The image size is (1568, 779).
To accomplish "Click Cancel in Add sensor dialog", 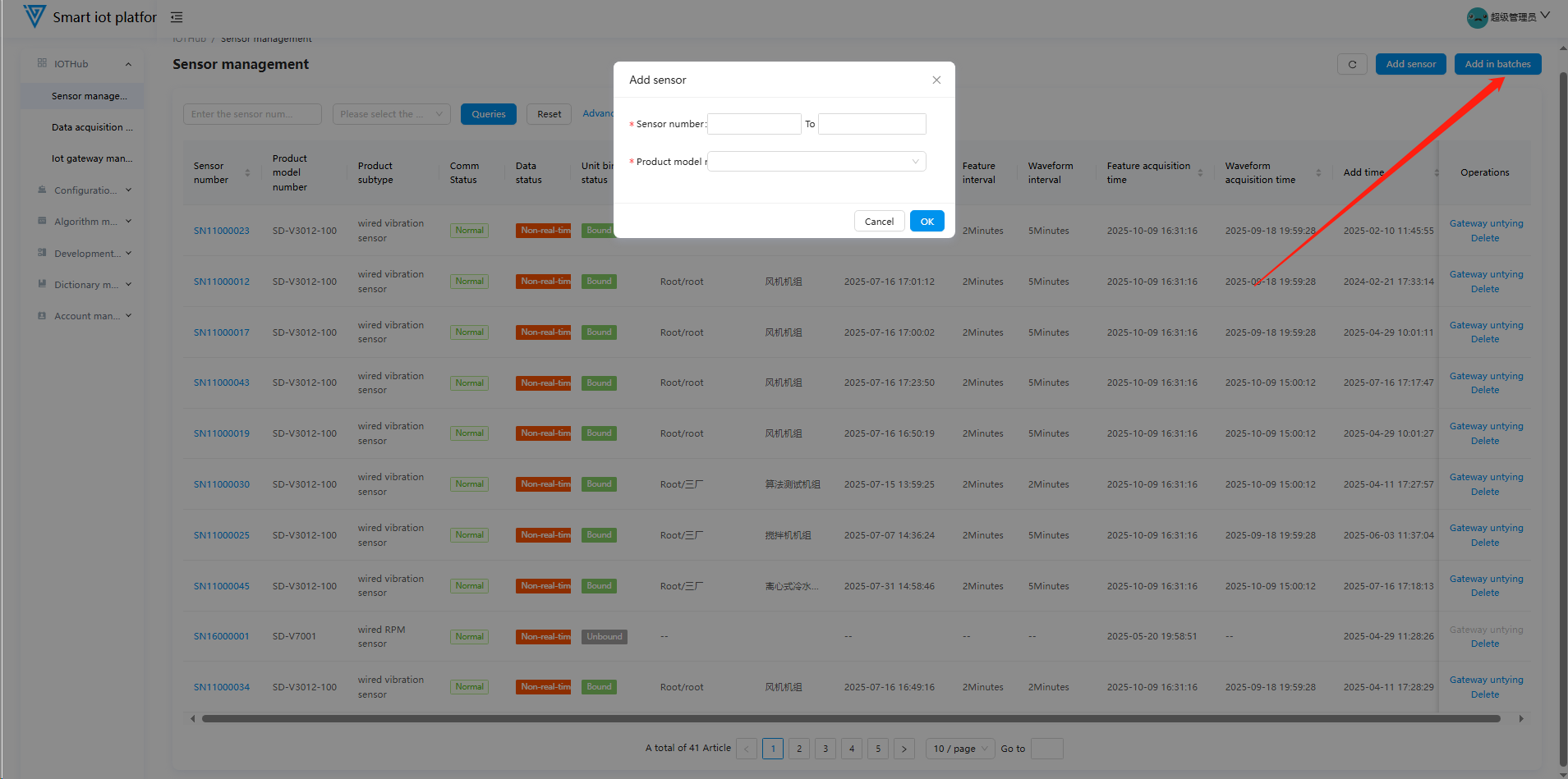I will point(879,222).
